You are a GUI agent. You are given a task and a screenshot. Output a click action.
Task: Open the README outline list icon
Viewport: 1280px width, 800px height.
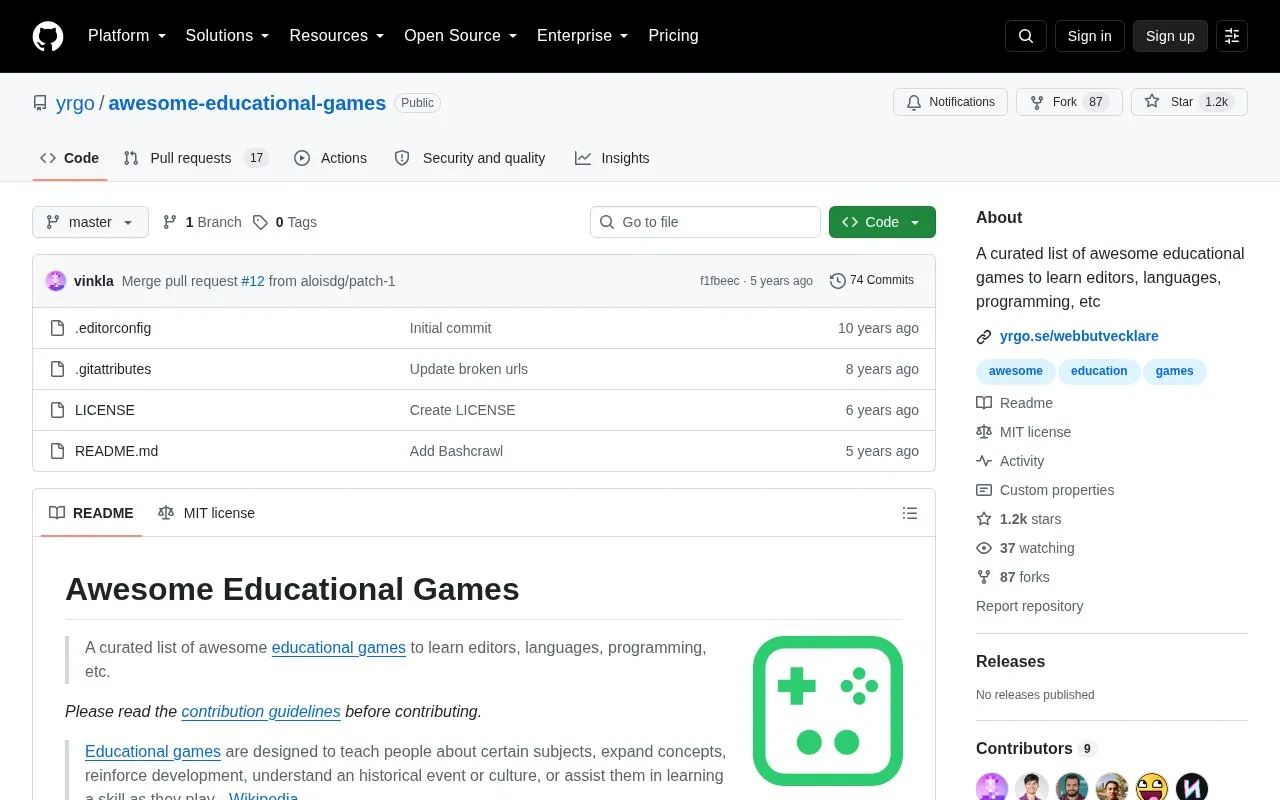click(x=910, y=513)
